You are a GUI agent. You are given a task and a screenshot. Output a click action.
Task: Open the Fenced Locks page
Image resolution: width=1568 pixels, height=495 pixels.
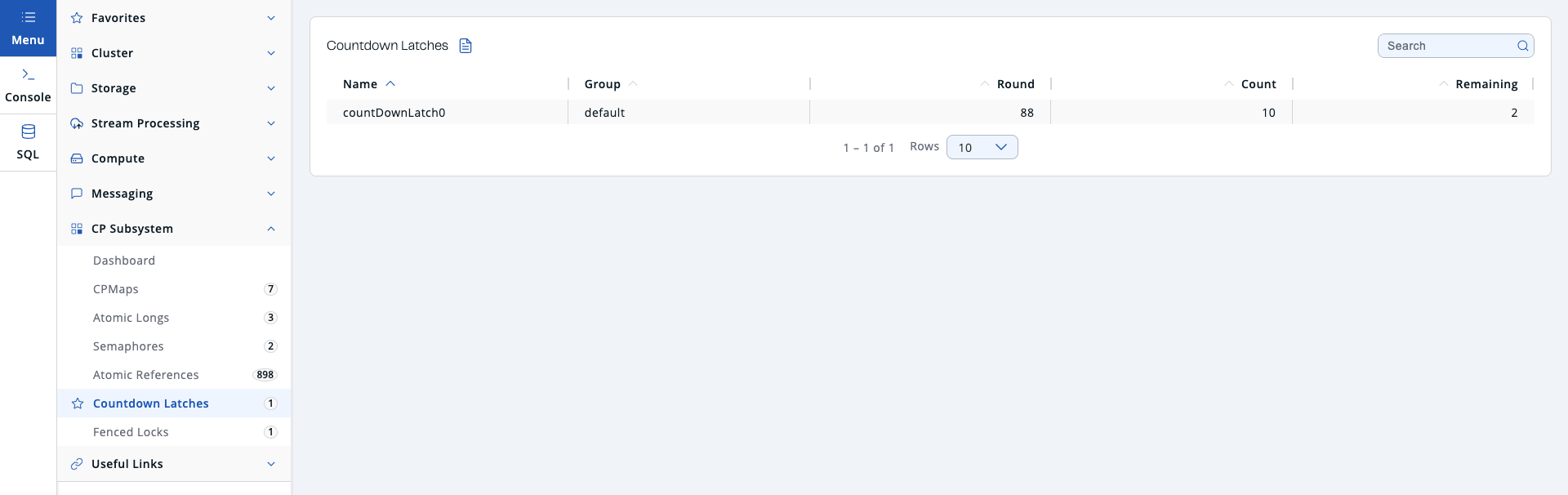(131, 432)
